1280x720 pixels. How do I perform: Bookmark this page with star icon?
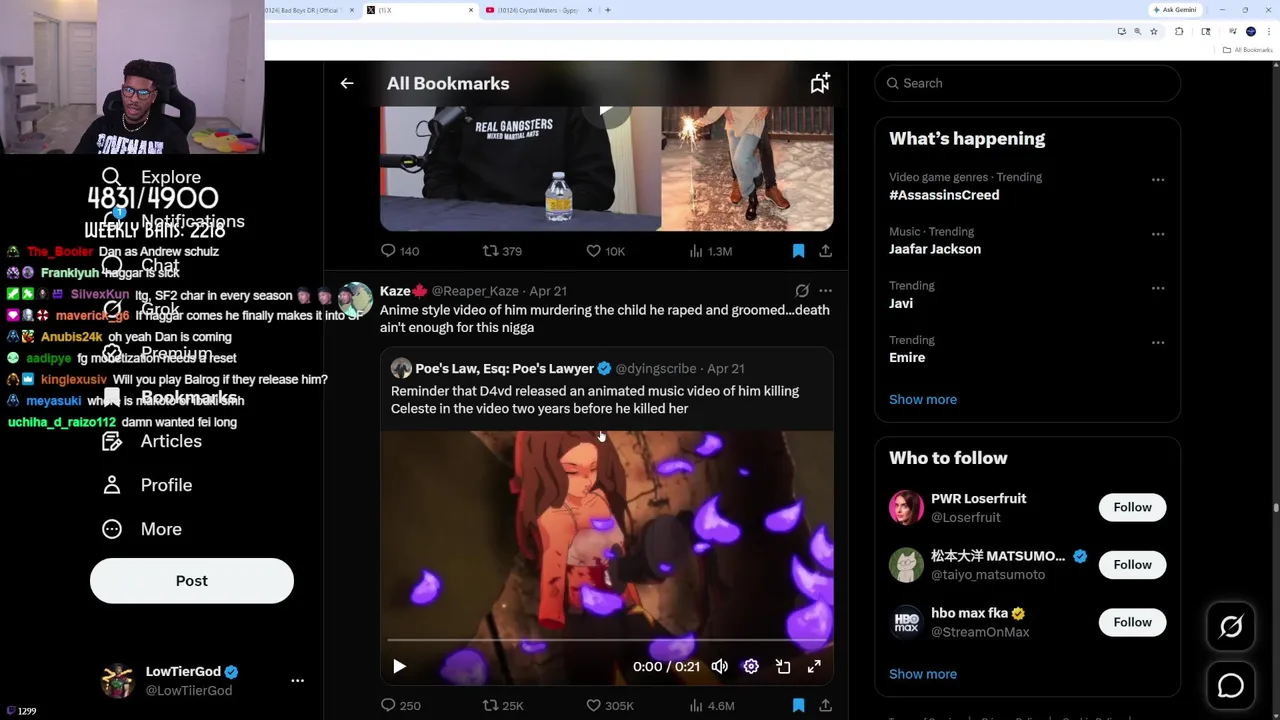[1154, 32]
